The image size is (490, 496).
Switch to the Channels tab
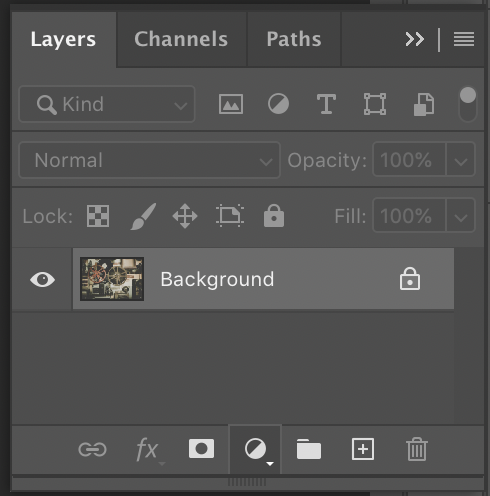181,39
